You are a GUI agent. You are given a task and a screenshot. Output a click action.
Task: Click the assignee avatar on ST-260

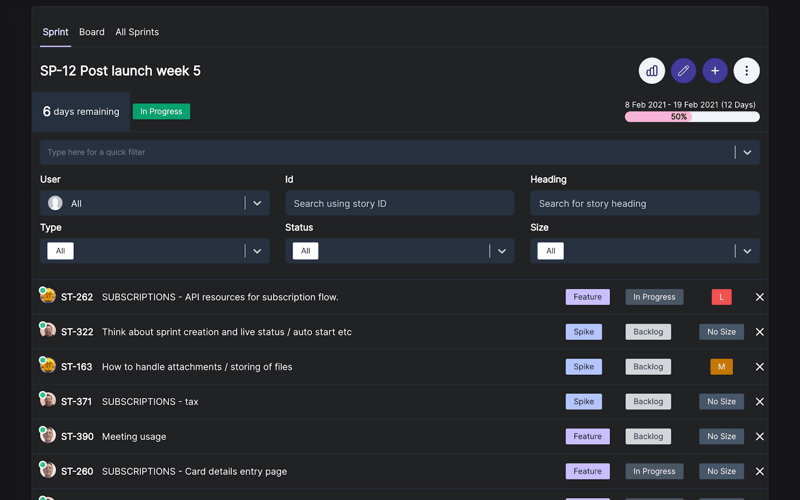[x=47, y=470]
